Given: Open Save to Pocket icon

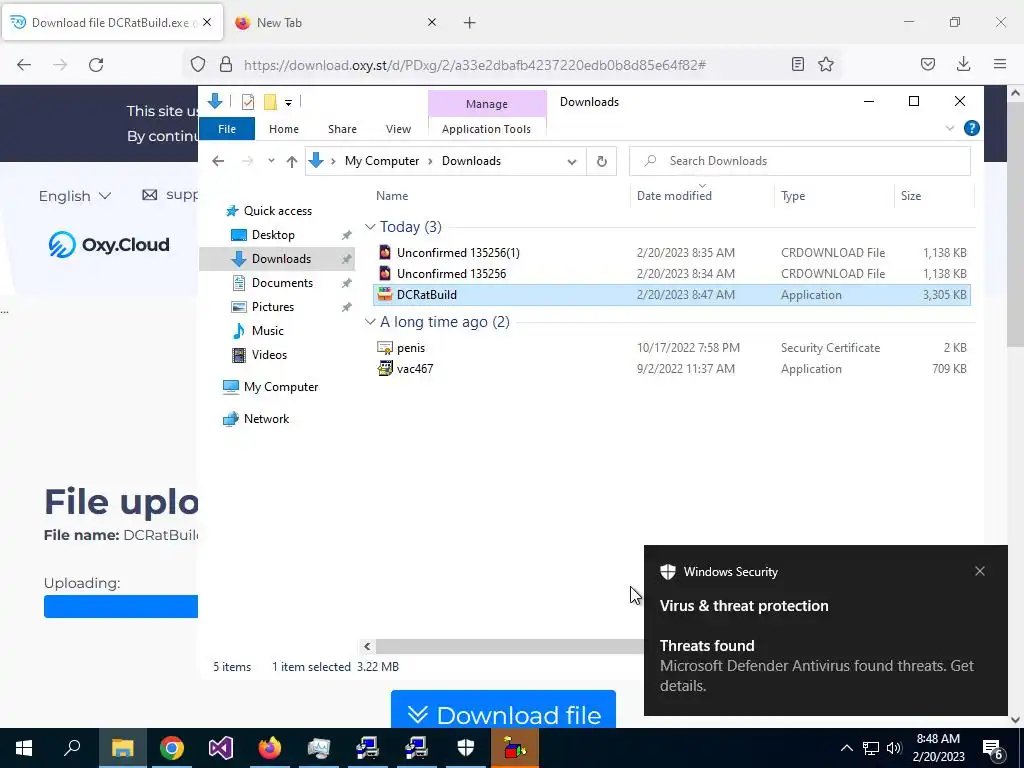Looking at the screenshot, I should tap(928, 64).
